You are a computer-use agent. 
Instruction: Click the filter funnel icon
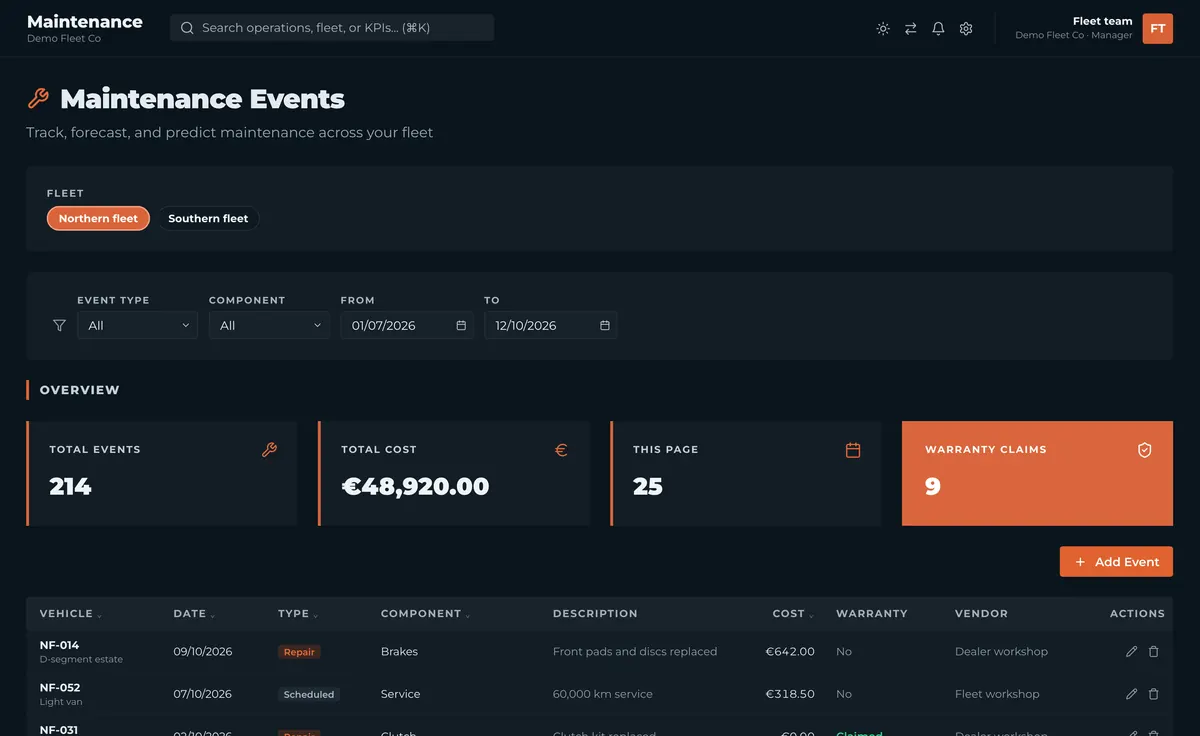click(59, 326)
